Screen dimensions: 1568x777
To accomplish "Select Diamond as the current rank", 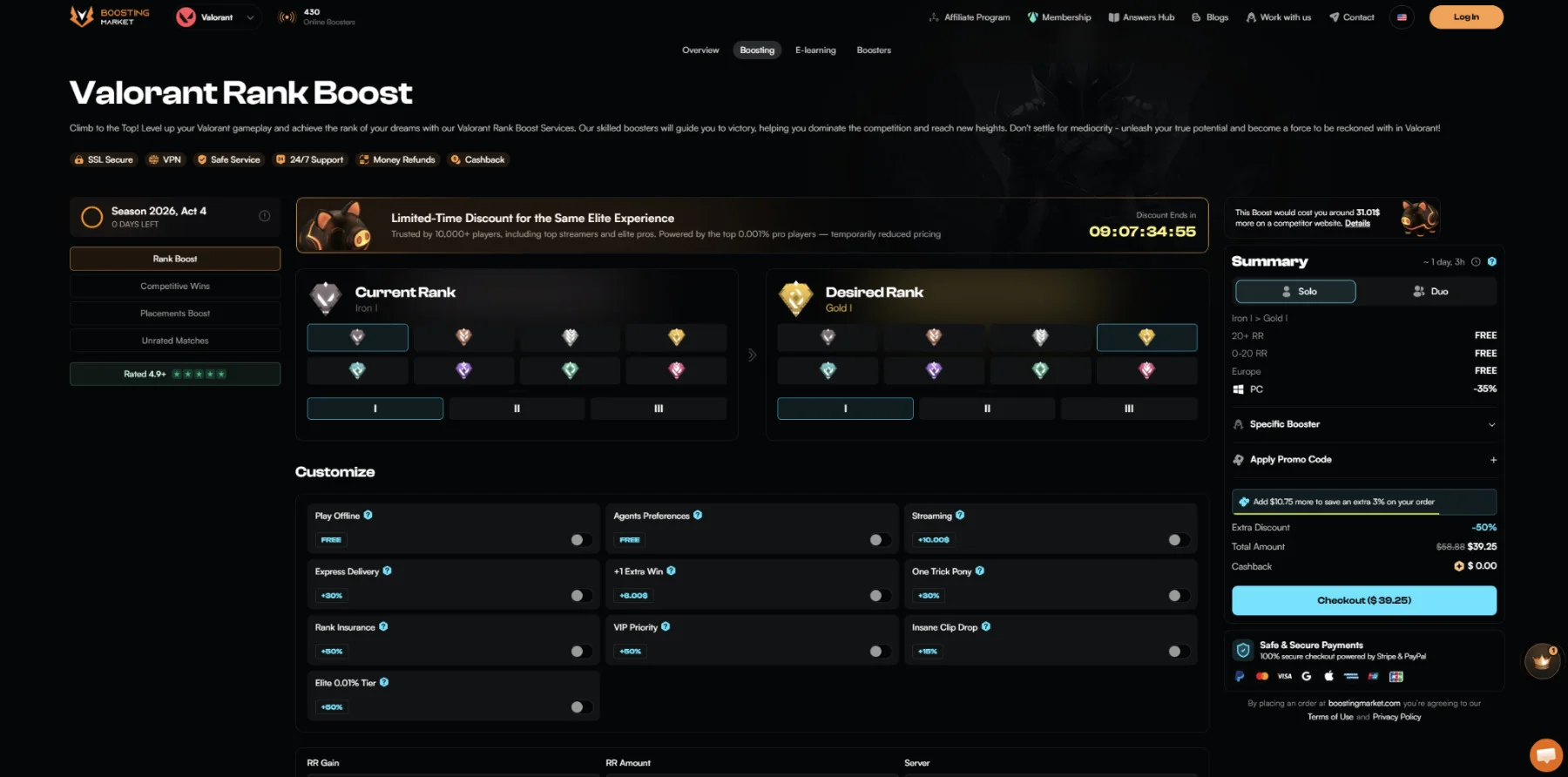I will tap(463, 370).
